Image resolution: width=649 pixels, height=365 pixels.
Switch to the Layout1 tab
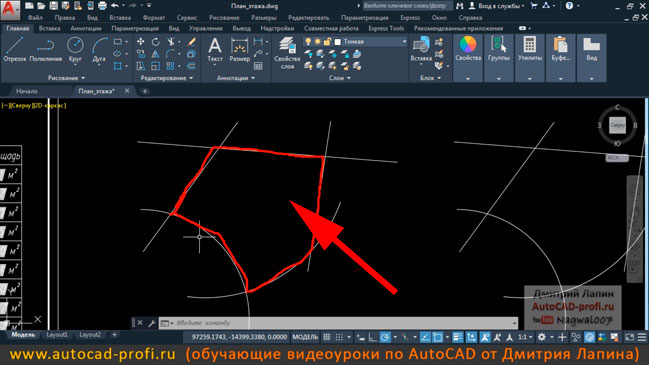(x=57, y=335)
